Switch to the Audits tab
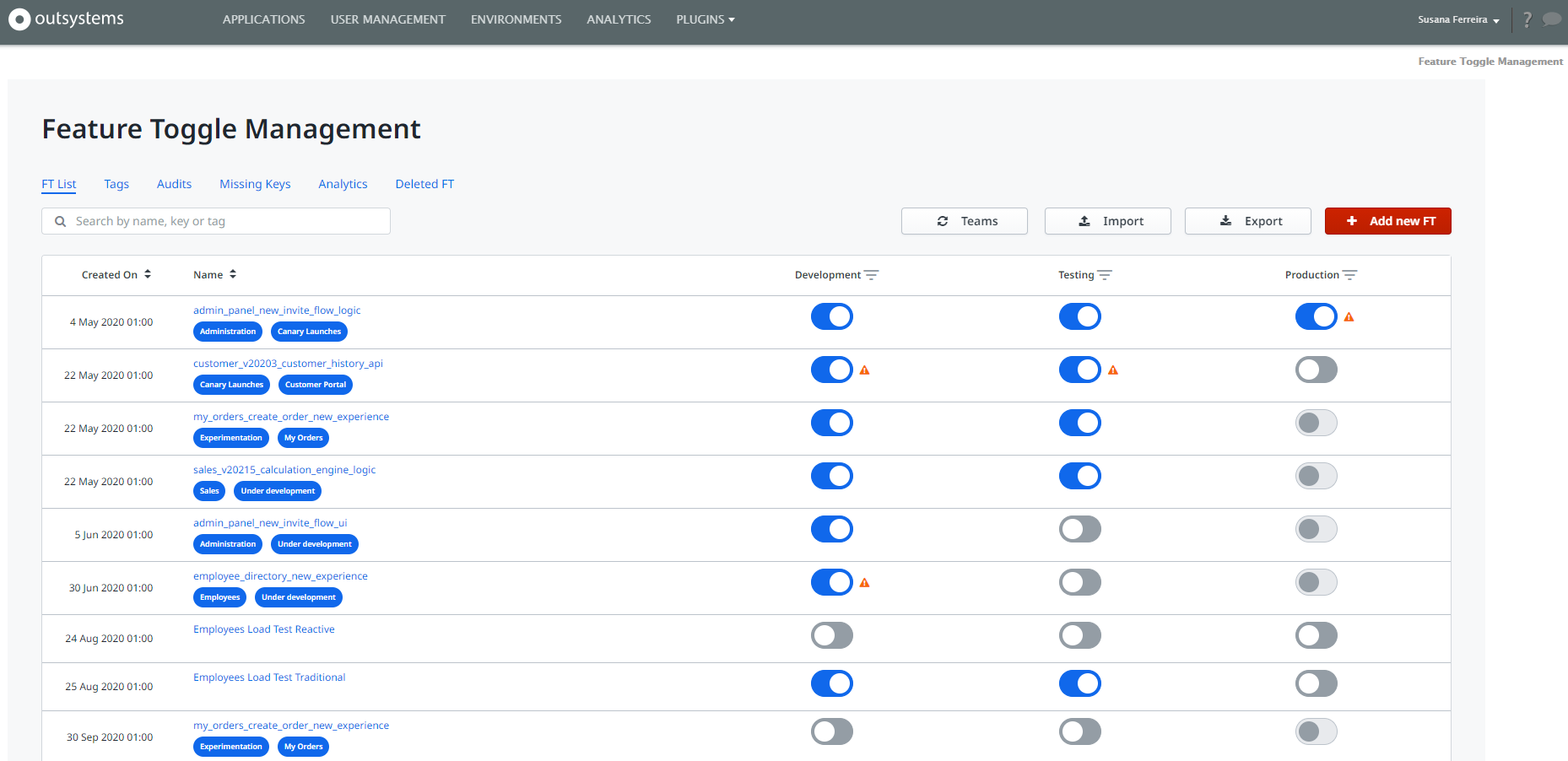This screenshot has width=1568, height=761. coord(174,184)
